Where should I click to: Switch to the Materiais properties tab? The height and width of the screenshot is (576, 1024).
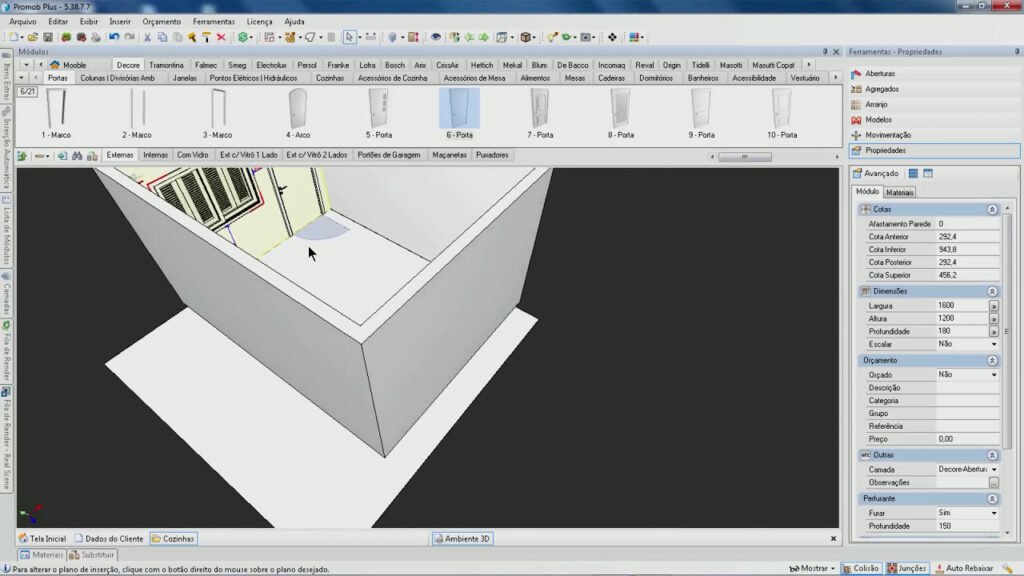(x=899, y=193)
